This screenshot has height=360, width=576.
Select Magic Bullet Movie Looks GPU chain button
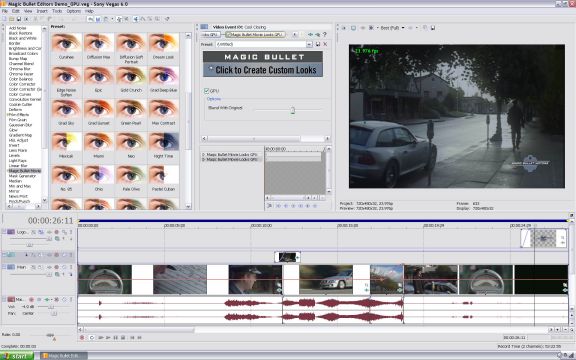tap(255, 35)
